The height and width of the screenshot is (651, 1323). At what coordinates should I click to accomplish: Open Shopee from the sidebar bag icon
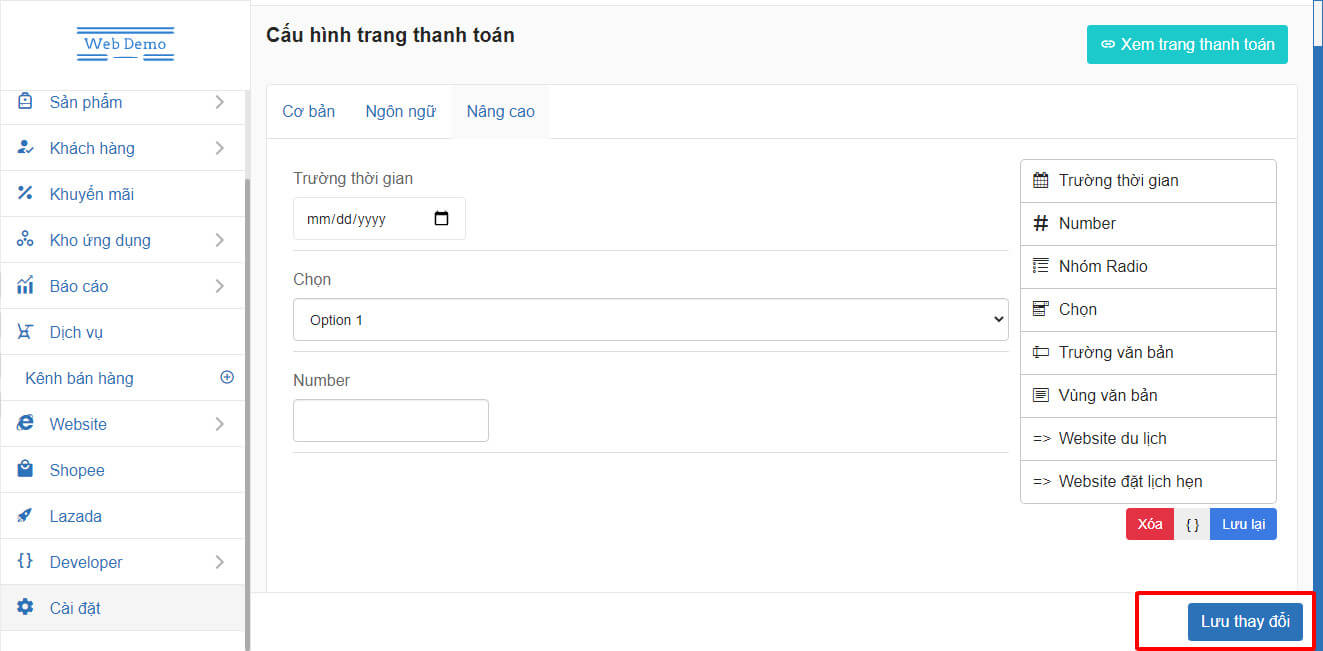click(26, 469)
